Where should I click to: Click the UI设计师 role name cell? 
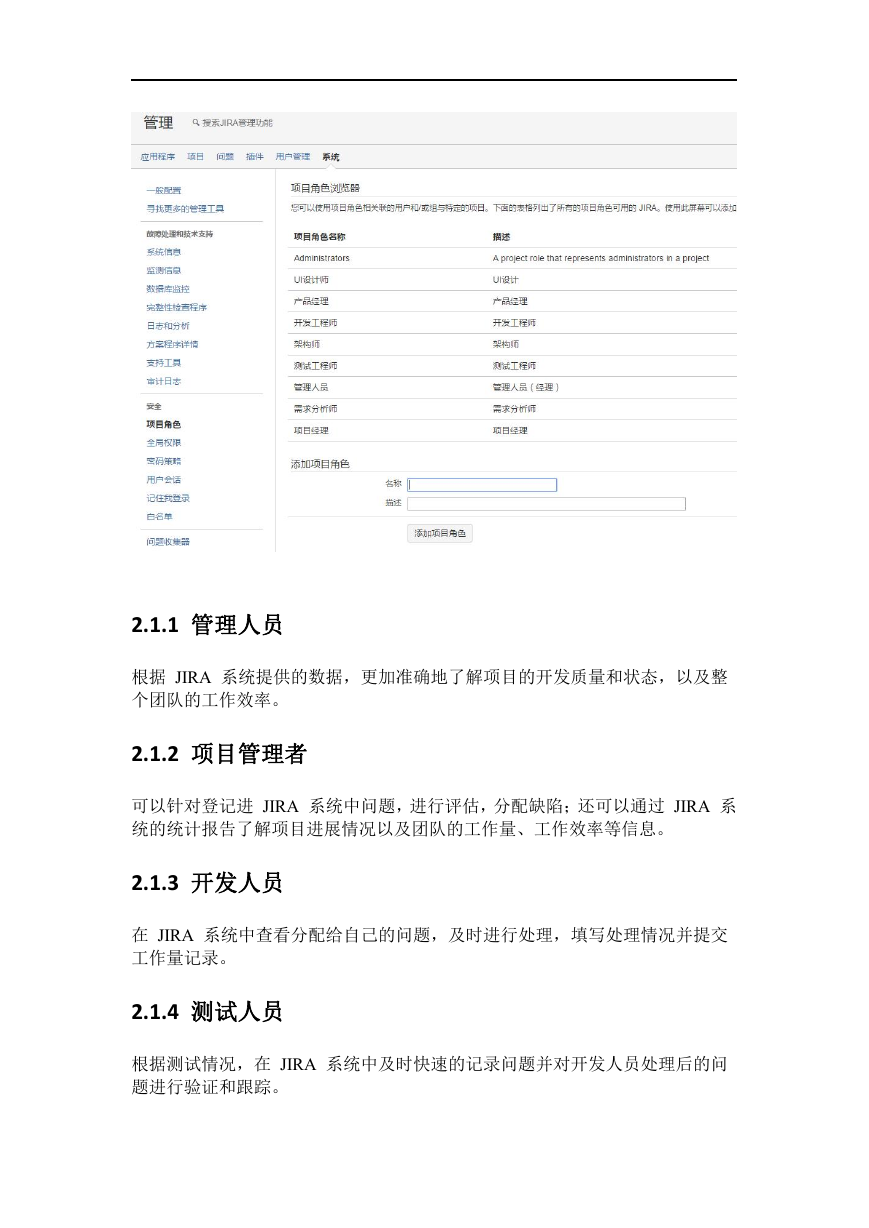pyautogui.click(x=311, y=279)
